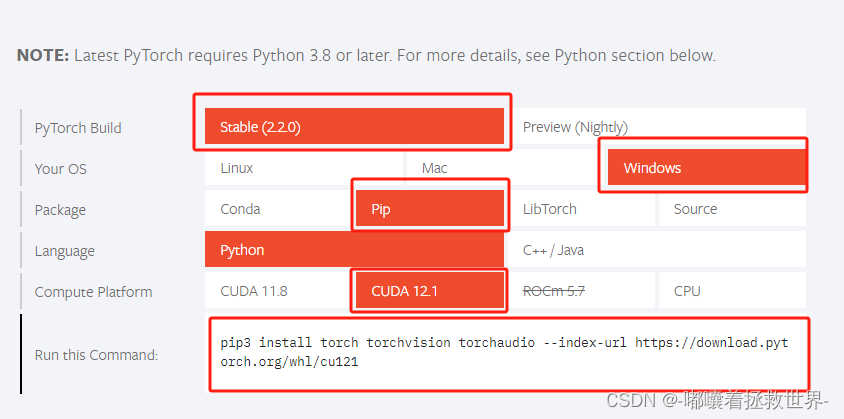Click the NOTE text about Python 3.8
Screen dimensions: 844x419
(x=366, y=55)
